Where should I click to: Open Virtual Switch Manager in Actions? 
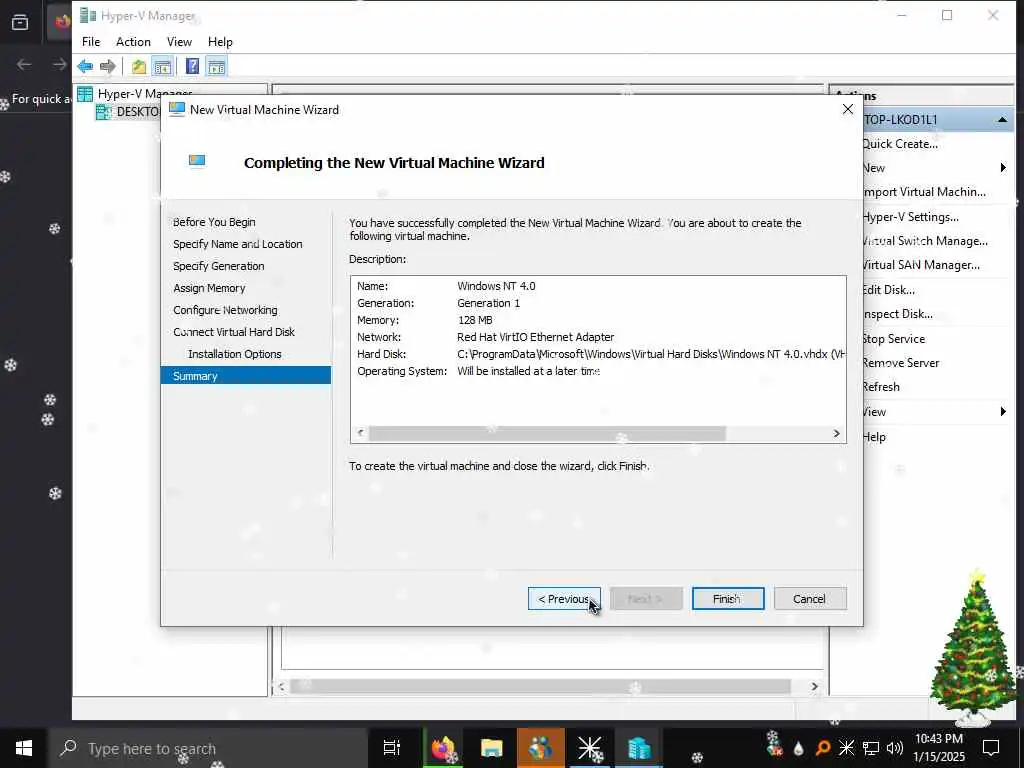pyautogui.click(x=925, y=241)
